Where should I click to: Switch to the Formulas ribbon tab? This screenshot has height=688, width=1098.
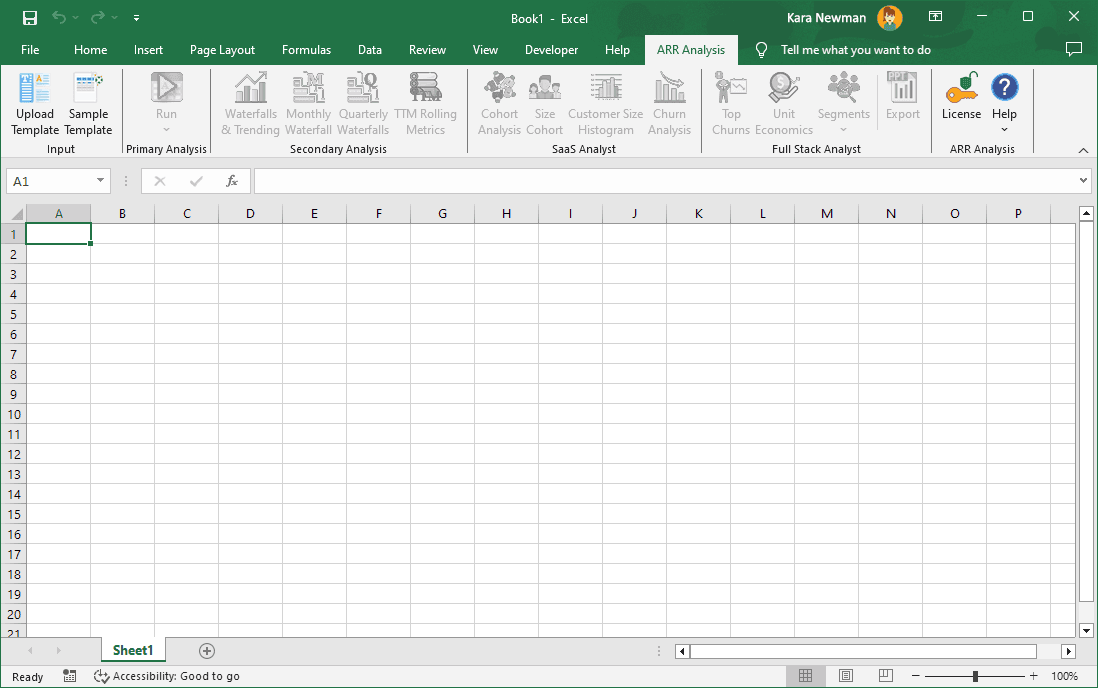pyautogui.click(x=306, y=49)
